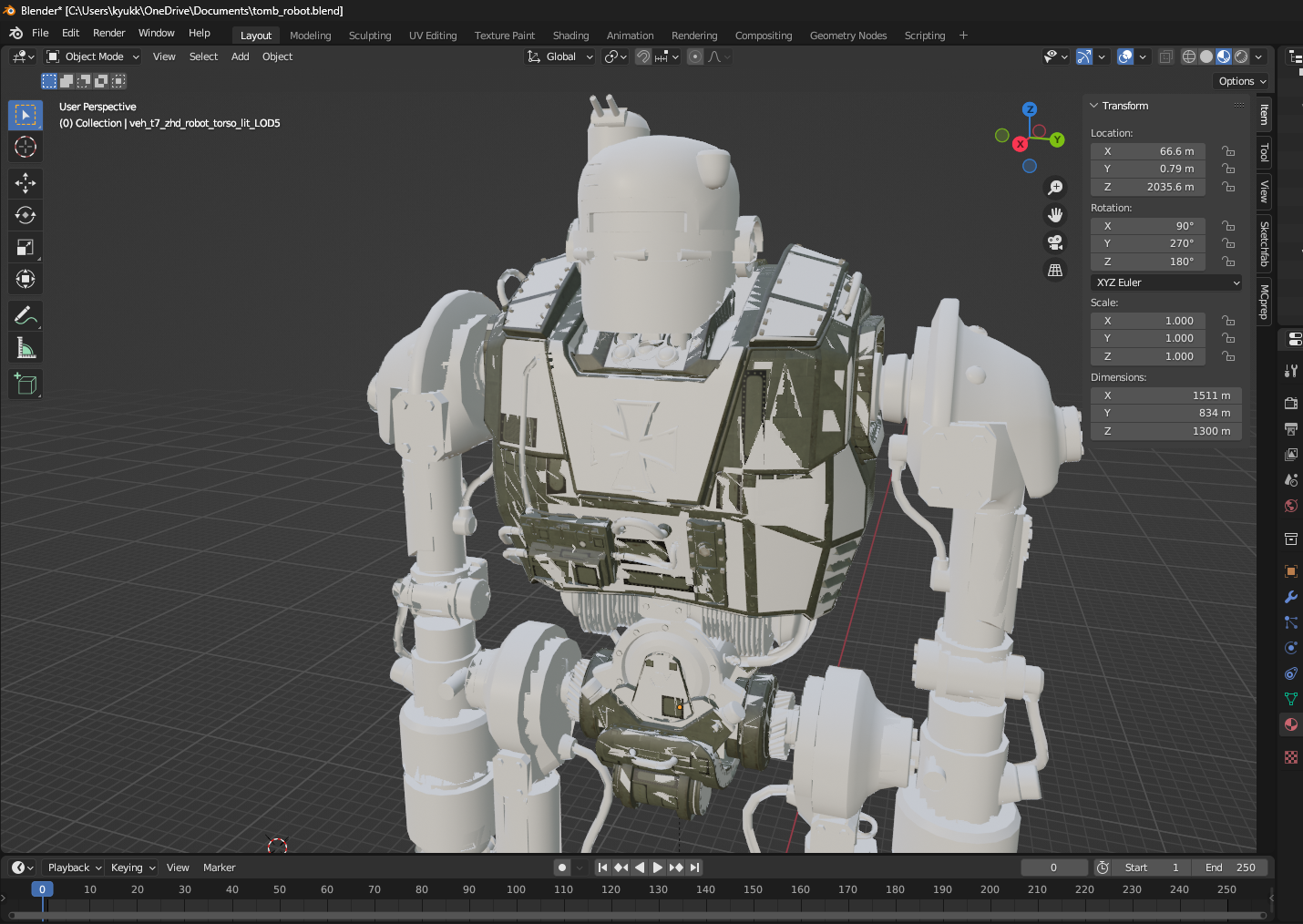This screenshot has height=924, width=1303.
Task: Open the Render menu
Action: coord(108,33)
